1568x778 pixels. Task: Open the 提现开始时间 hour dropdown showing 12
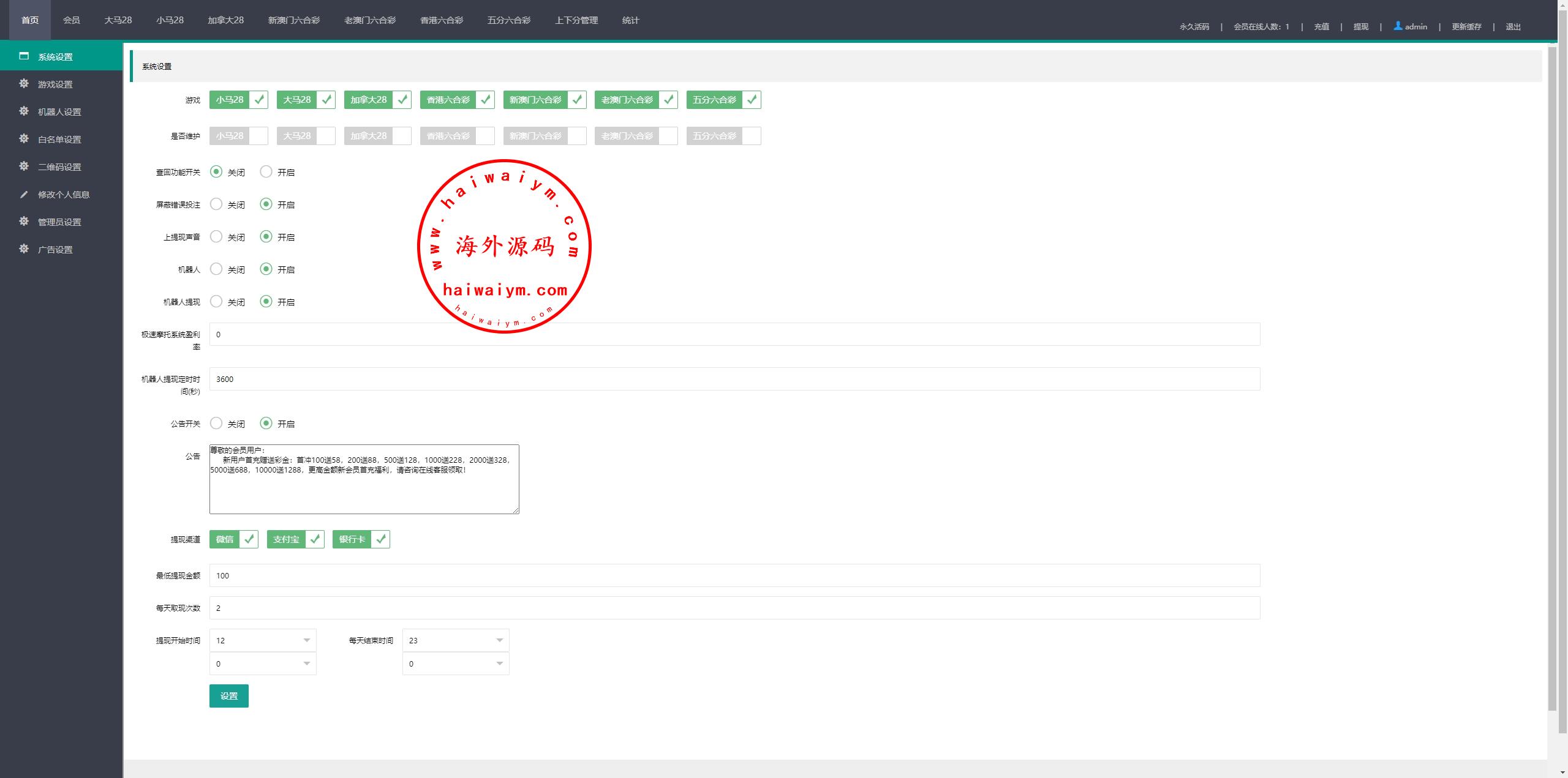pos(263,640)
